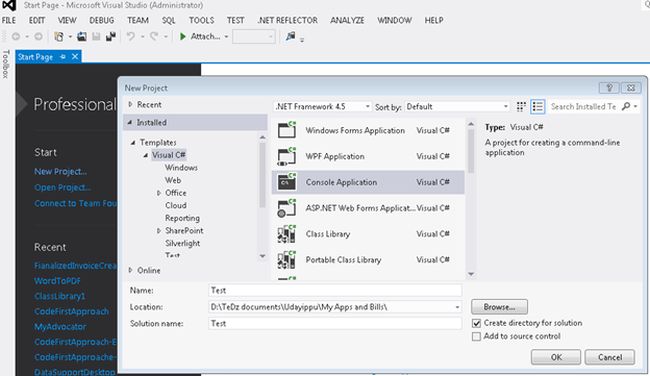This screenshot has width=650, height=376.
Task: Open the .NET REFLECTOR menu
Action: click(287, 20)
